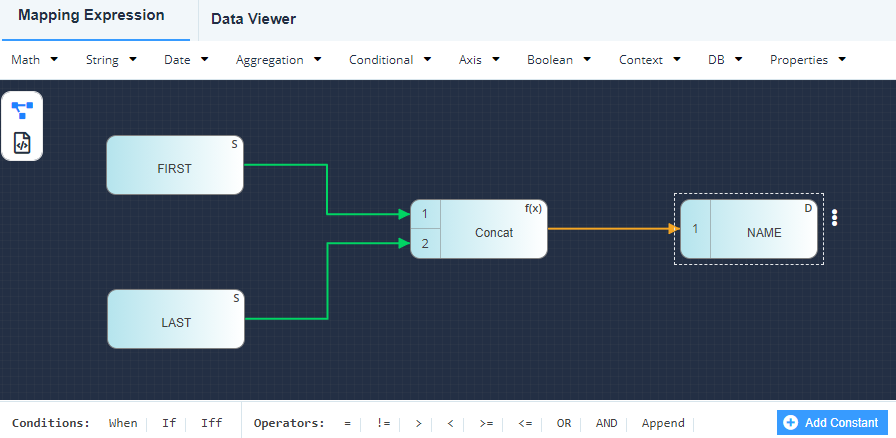Select the FIRST source node

[175, 166]
